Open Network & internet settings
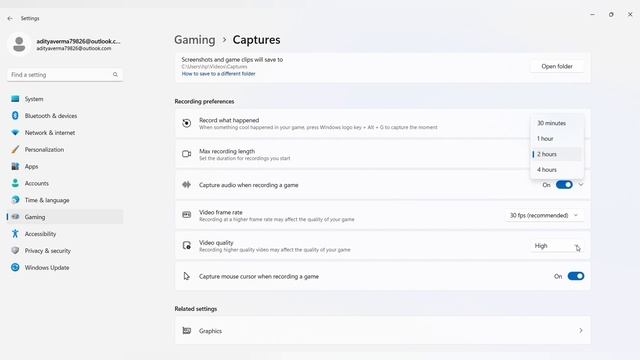Viewport: 640px width, 360px height. [65, 133]
